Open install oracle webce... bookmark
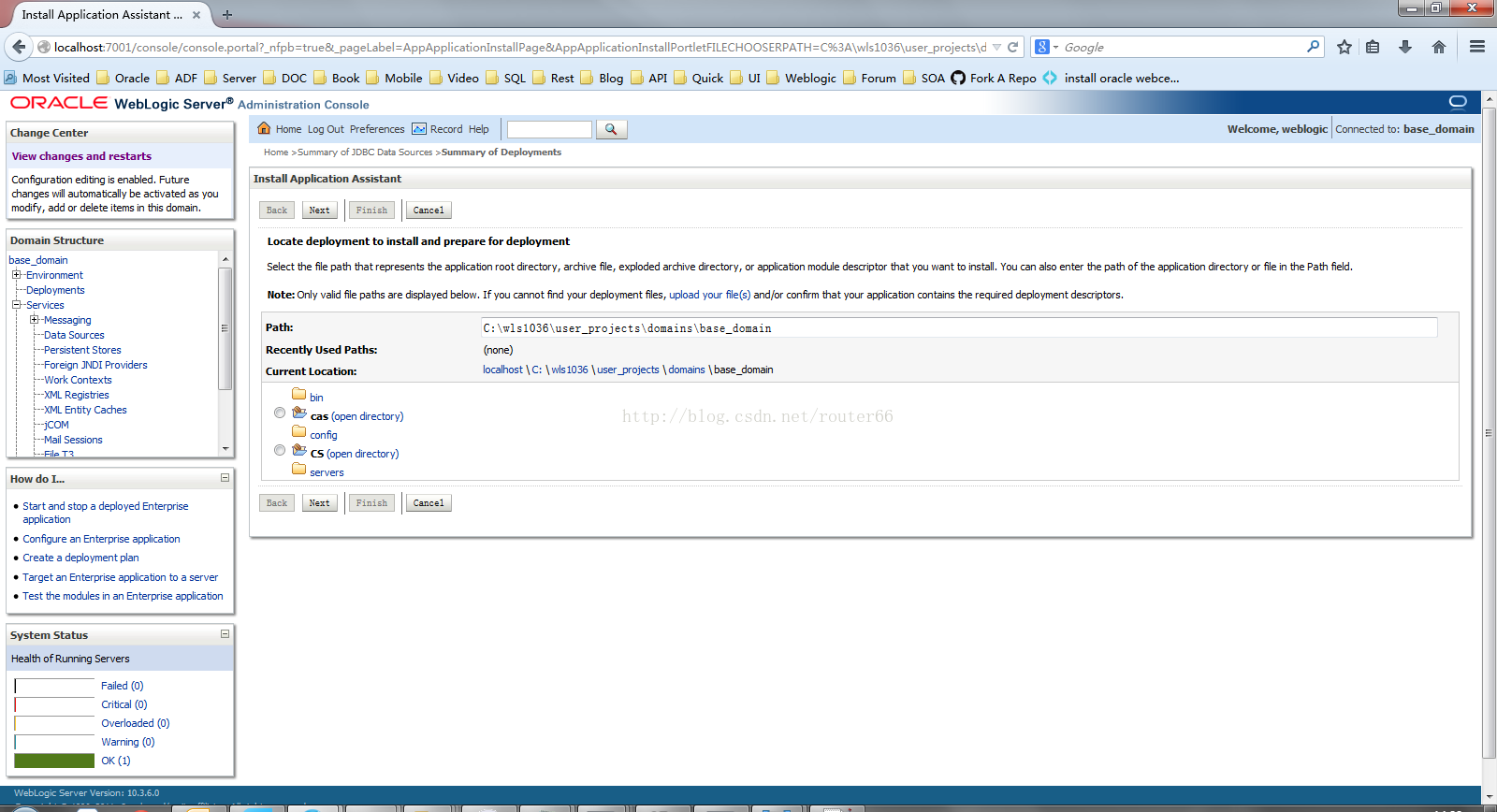 [x=1111, y=78]
